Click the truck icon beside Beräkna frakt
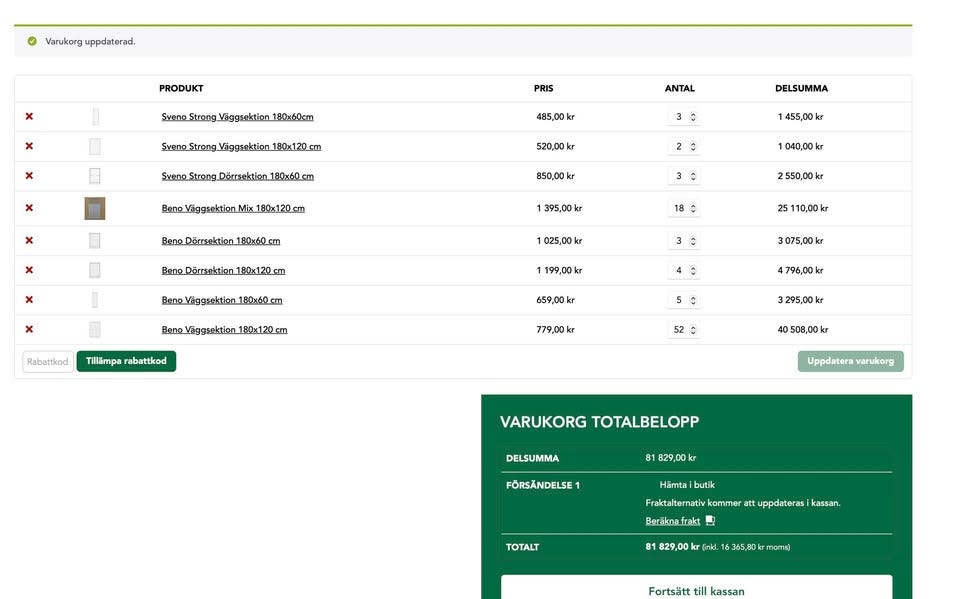The width and height of the screenshot is (960, 599). (x=710, y=520)
